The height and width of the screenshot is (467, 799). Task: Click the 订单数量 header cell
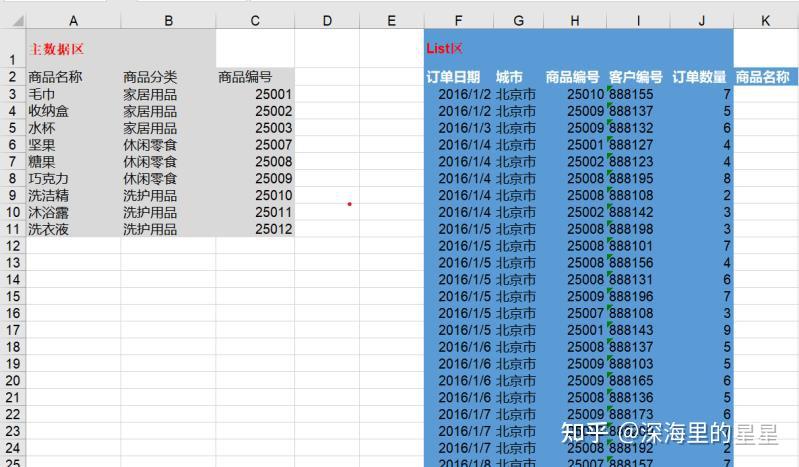point(702,77)
